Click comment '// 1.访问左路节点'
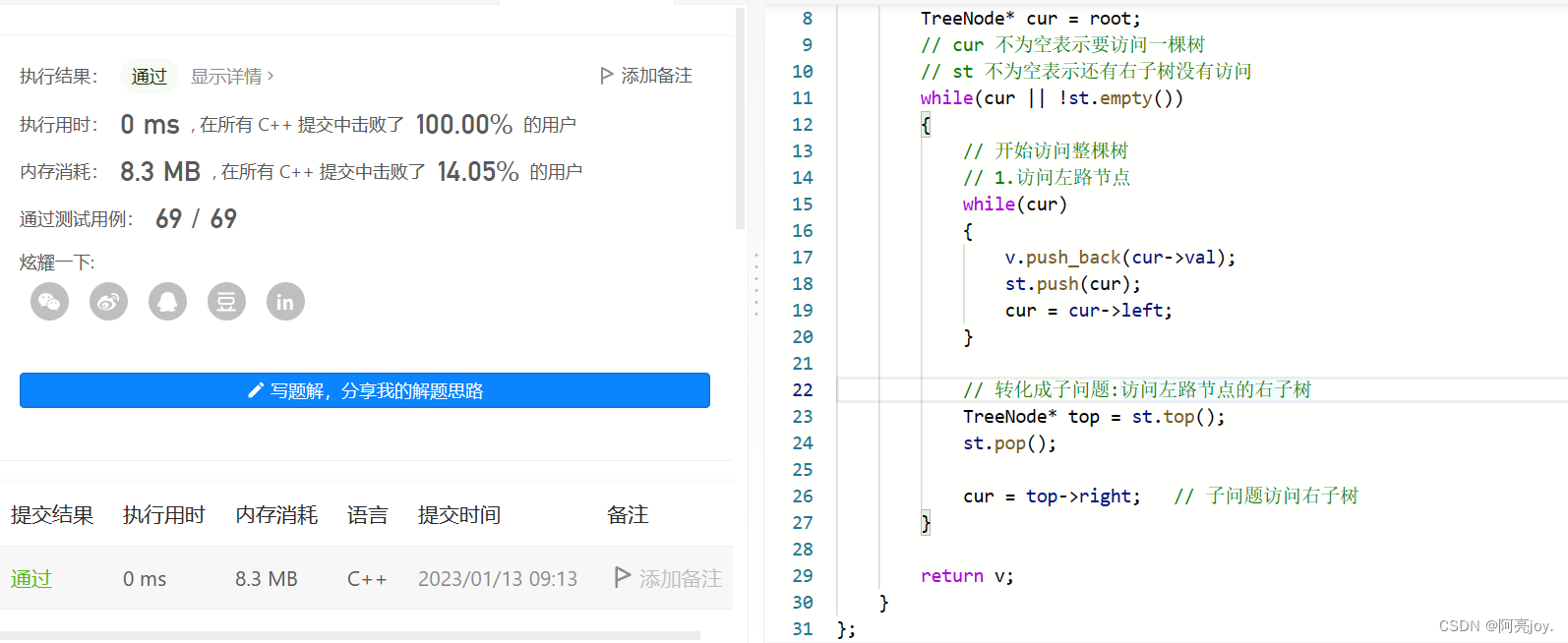 [x=1047, y=178]
